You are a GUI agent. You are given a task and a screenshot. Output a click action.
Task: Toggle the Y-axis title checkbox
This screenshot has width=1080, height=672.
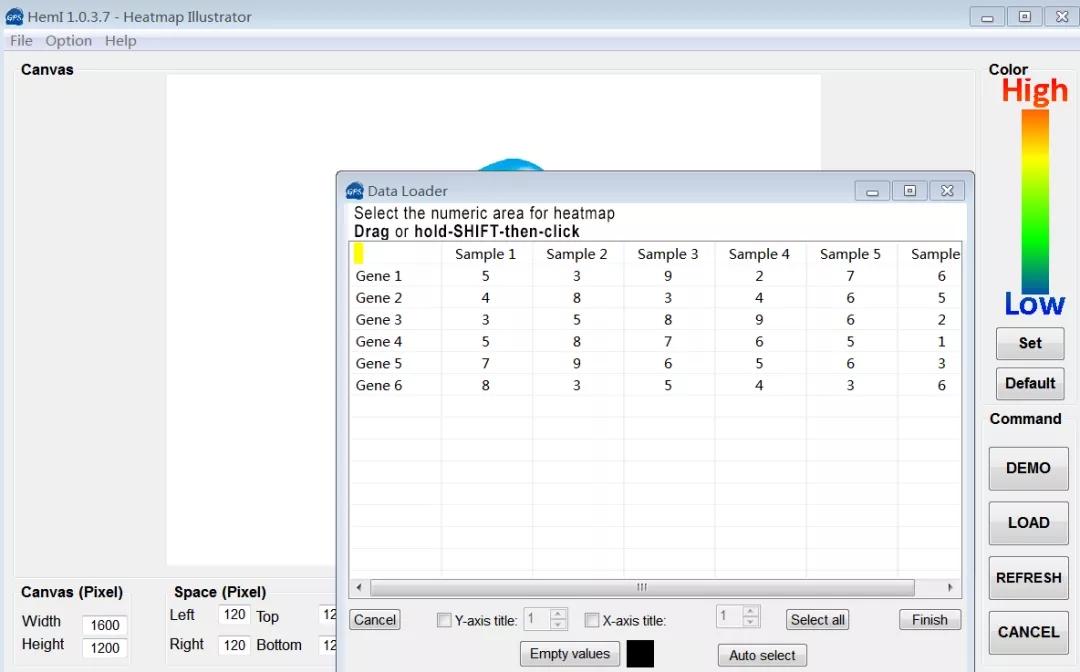(444, 620)
